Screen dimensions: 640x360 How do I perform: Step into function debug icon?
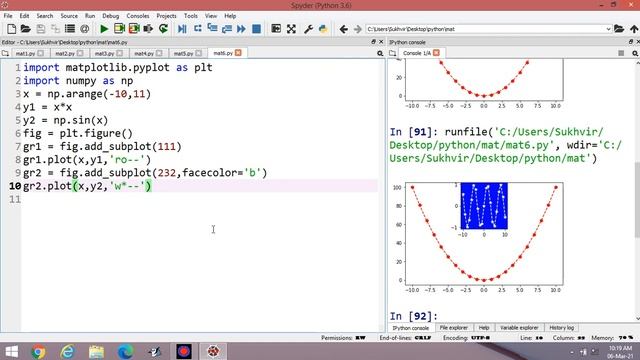[212, 29]
